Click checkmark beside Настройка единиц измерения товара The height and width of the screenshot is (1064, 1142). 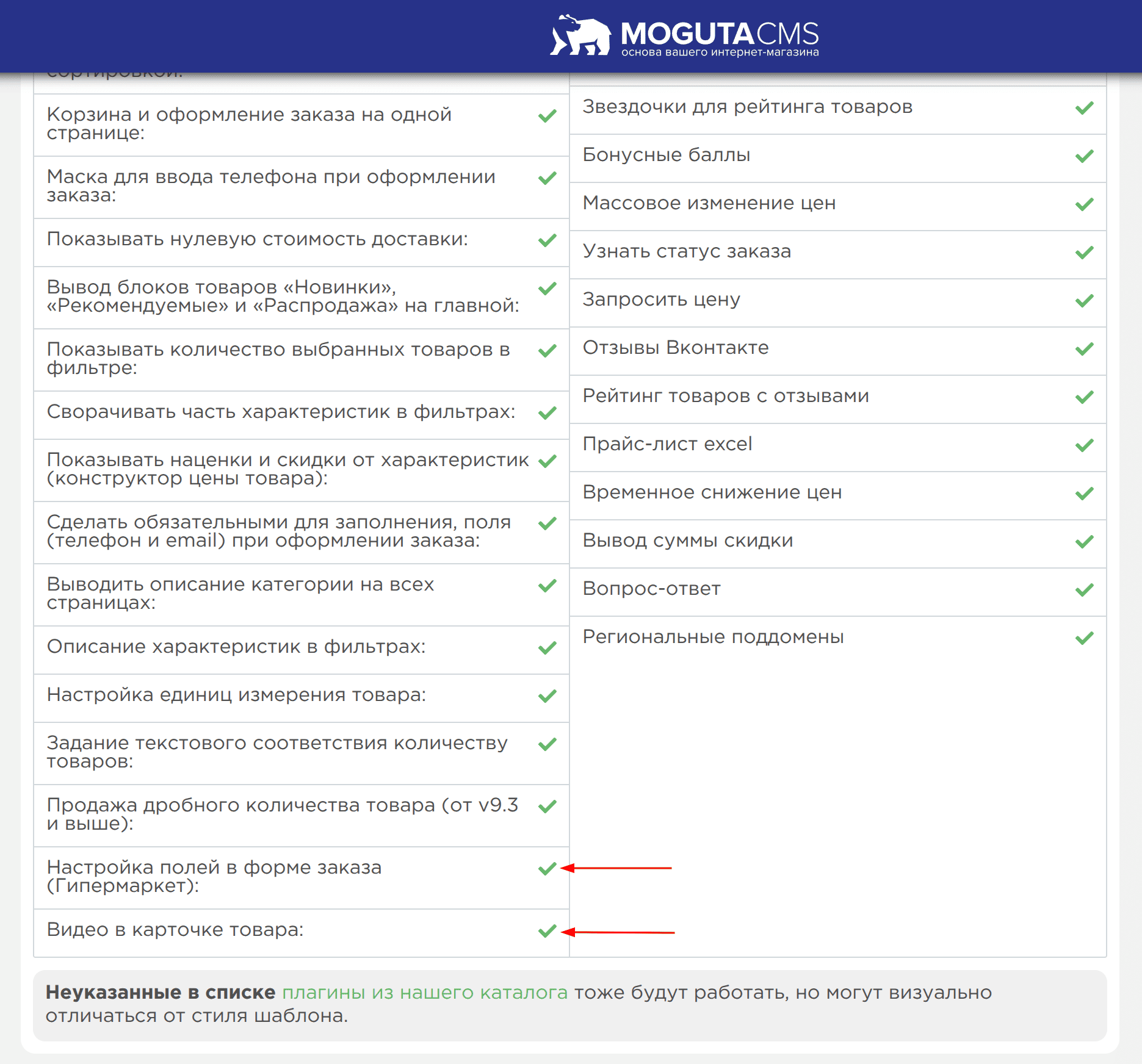(x=548, y=696)
